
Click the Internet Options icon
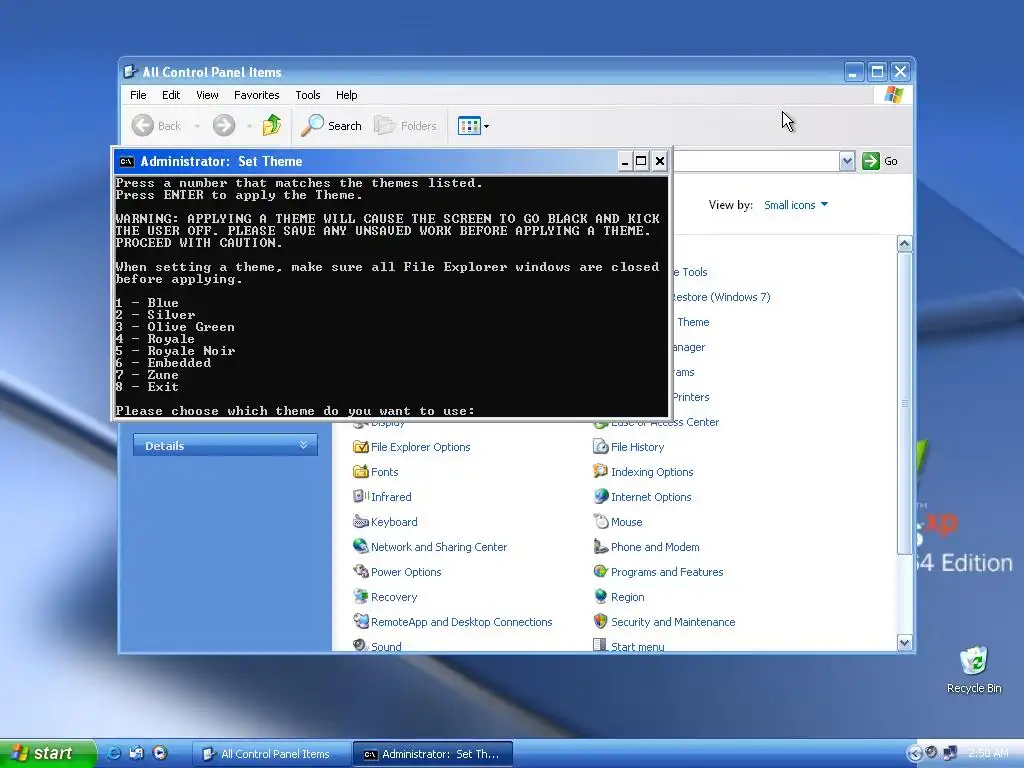(600, 496)
